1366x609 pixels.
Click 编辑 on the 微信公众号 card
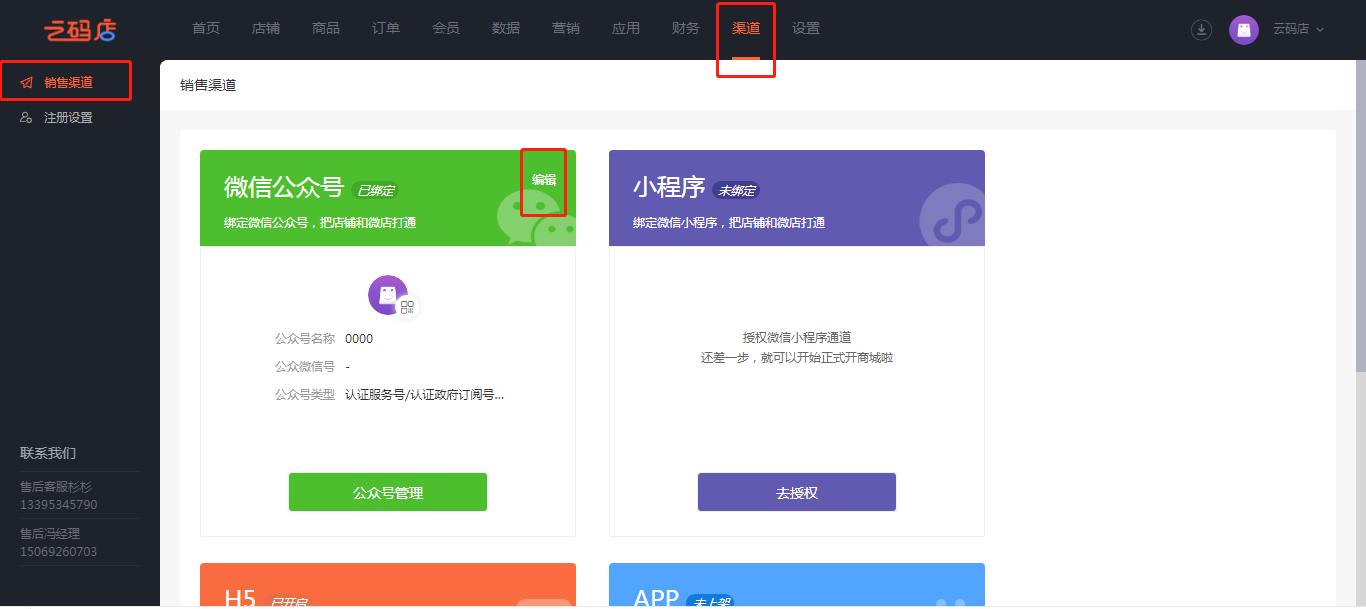point(544,180)
